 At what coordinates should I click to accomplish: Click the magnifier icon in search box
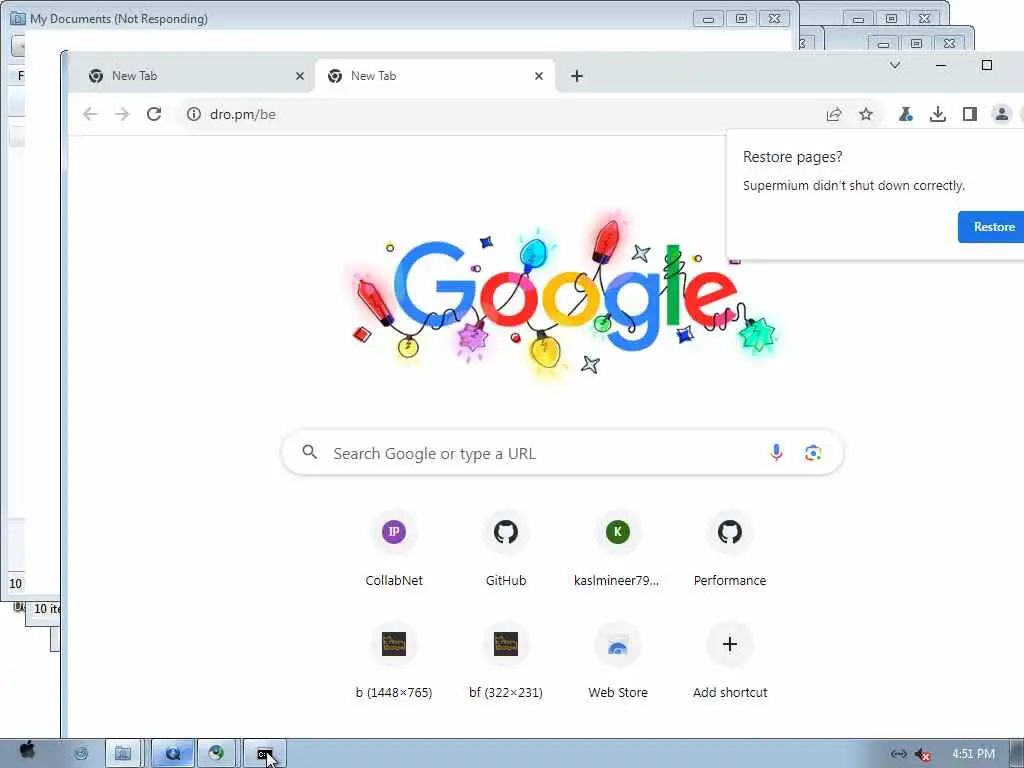[x=310, y=452]
